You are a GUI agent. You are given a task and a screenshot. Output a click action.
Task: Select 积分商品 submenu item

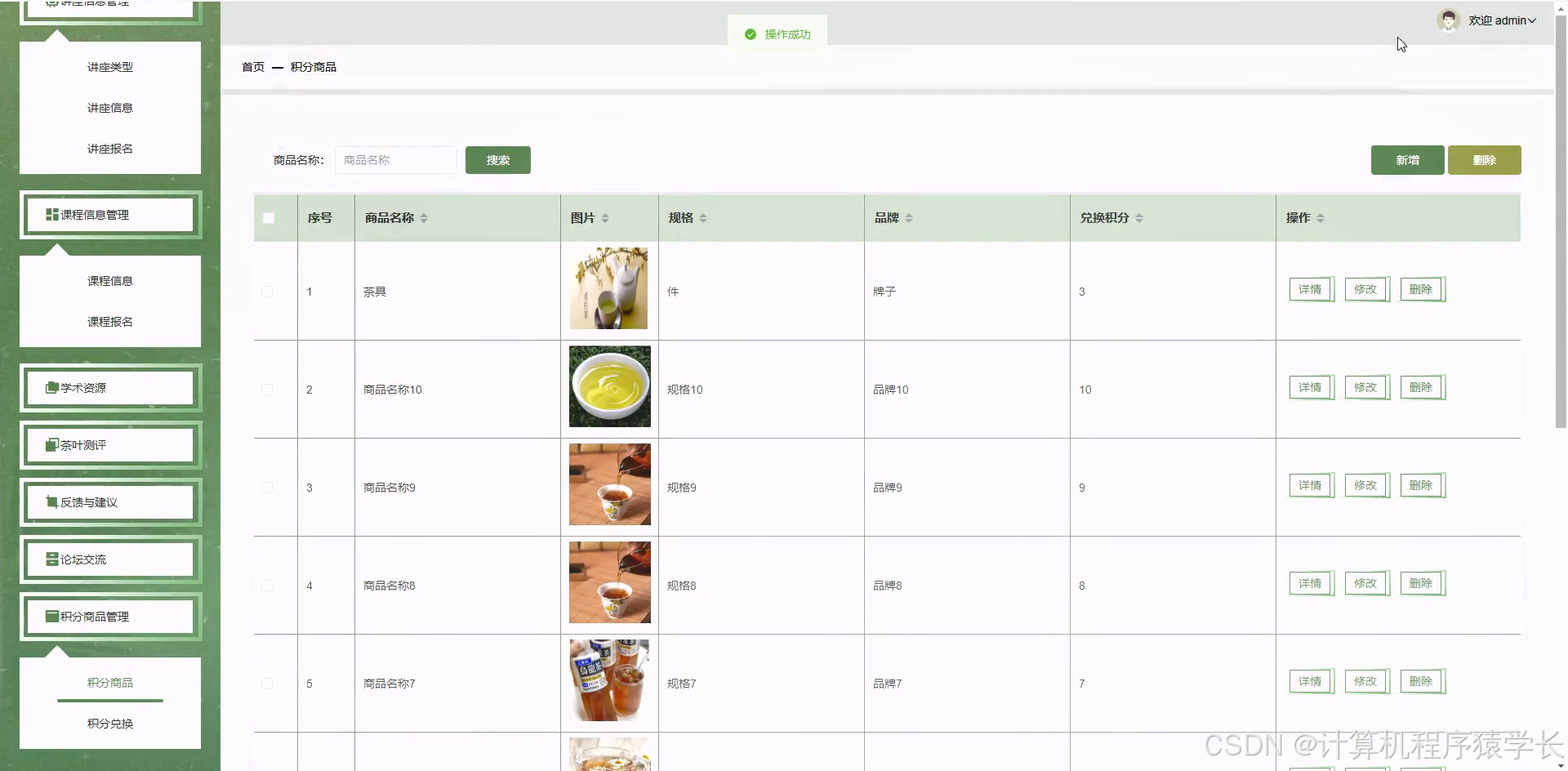[110, 683]
